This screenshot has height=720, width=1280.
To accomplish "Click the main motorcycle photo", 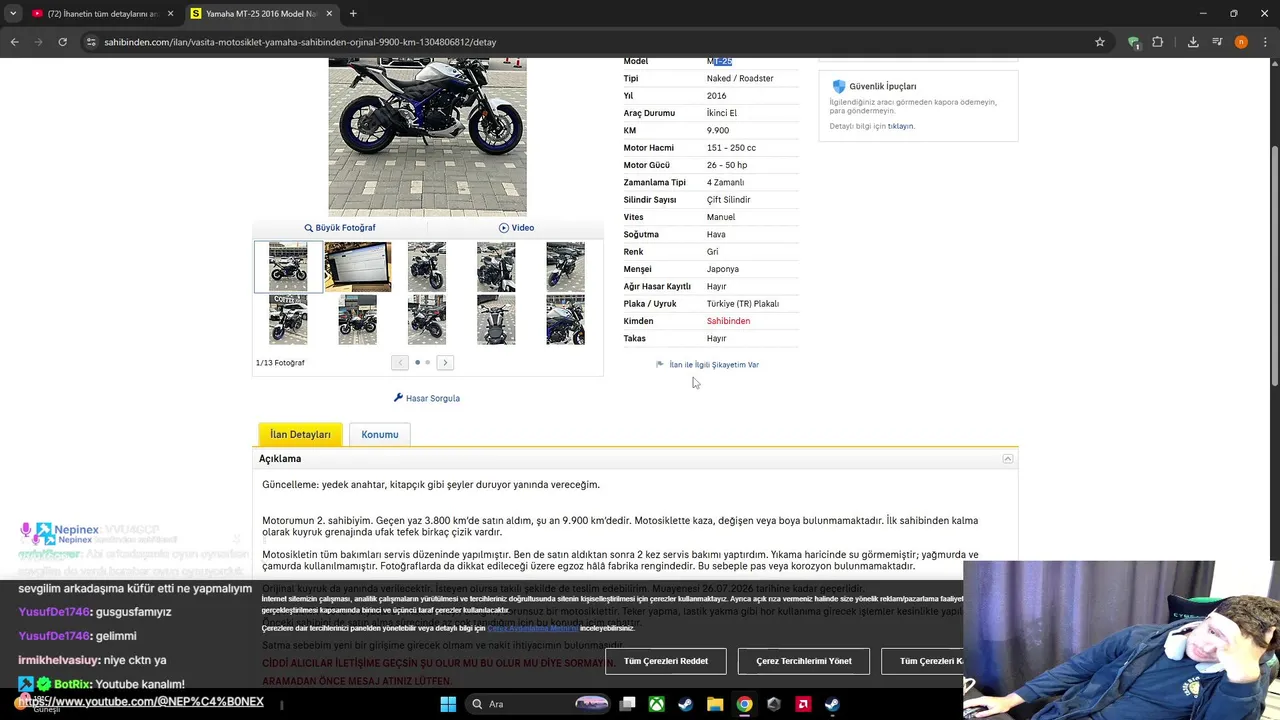I will tap(427, 136).
